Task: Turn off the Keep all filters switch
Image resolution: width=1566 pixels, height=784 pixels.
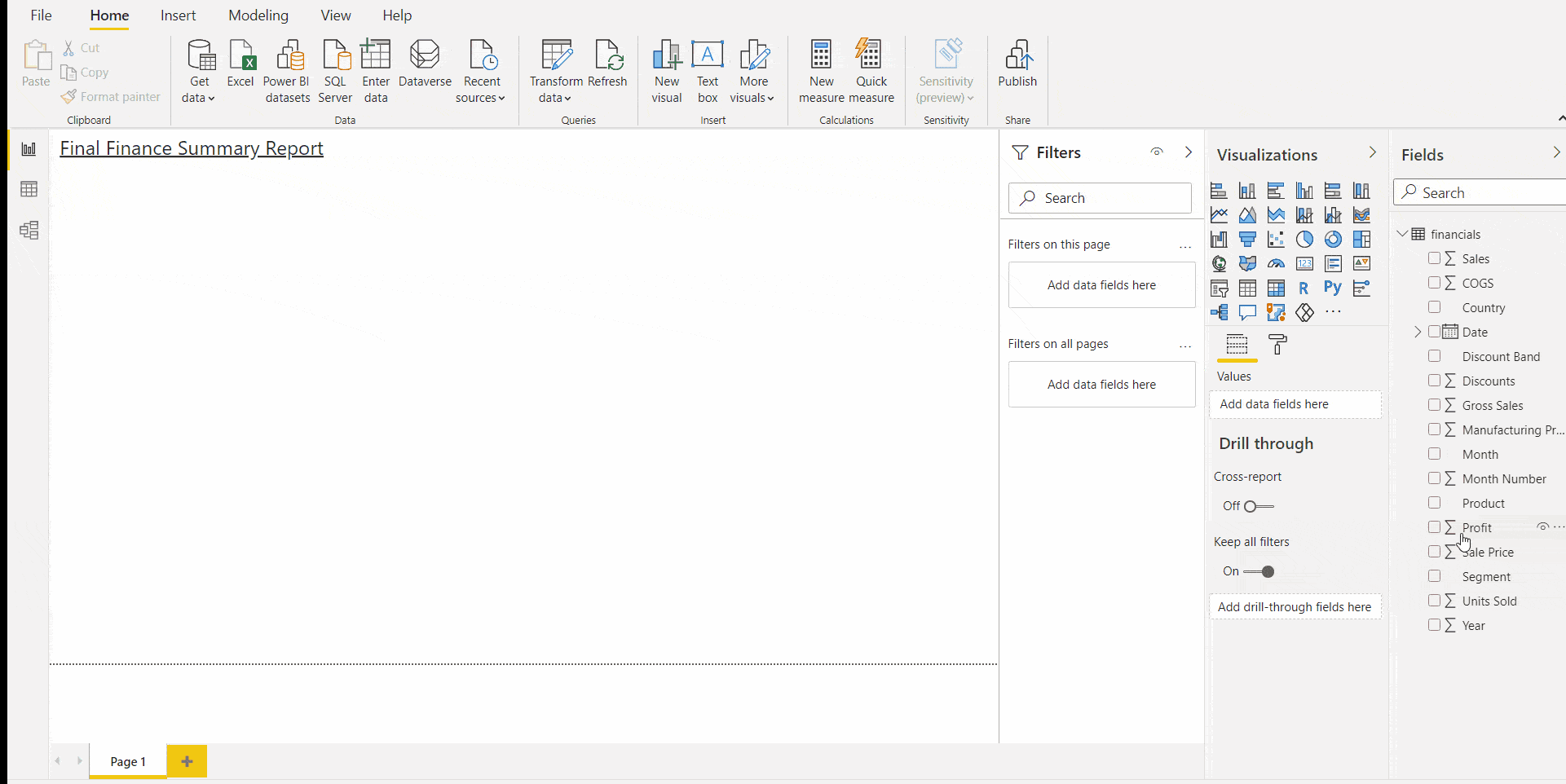Action: [x=1259, y=571]
